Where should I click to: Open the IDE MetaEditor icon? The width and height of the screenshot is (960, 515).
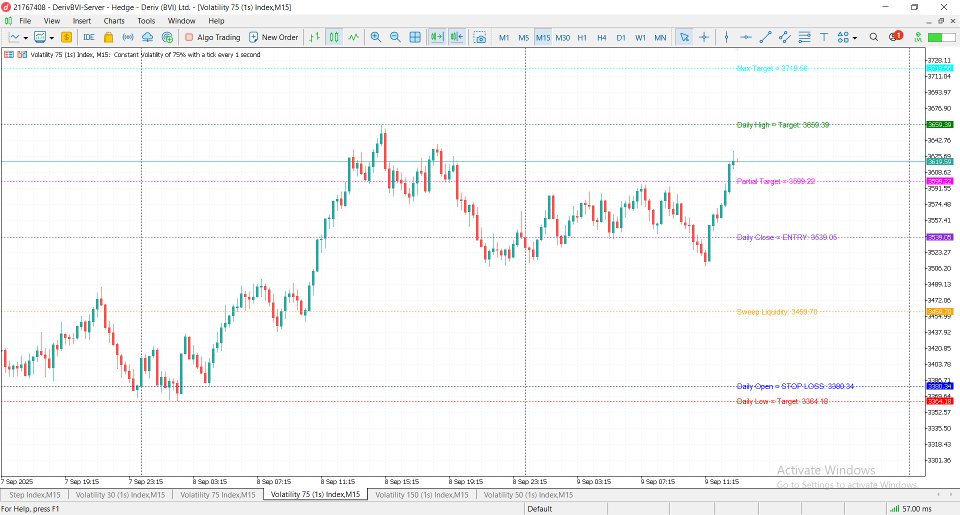[x=89, y=37]
